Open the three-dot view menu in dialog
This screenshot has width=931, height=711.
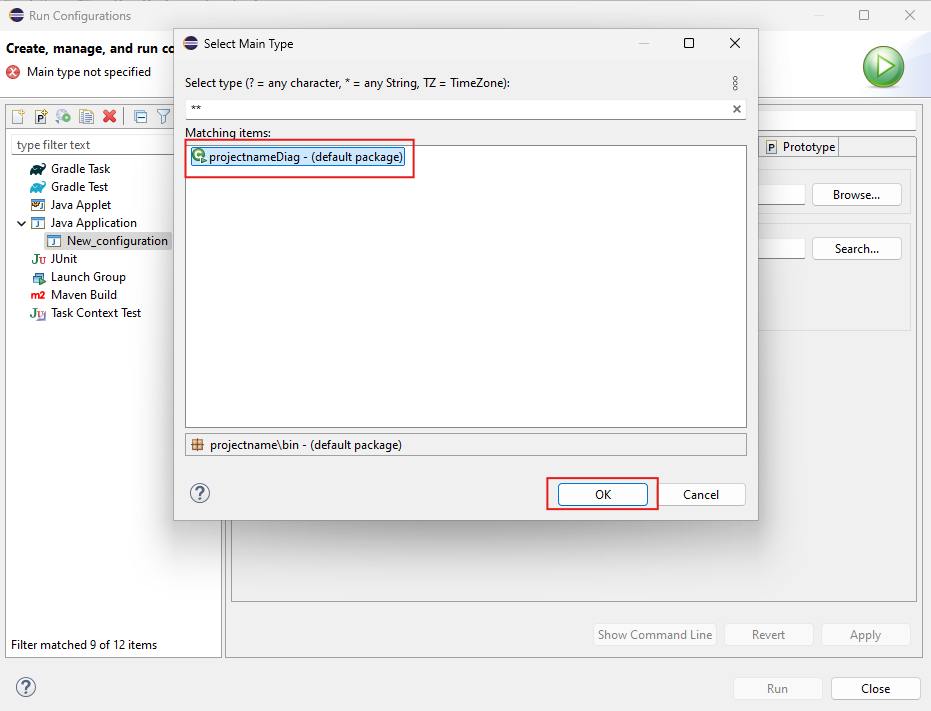[735, 83]
